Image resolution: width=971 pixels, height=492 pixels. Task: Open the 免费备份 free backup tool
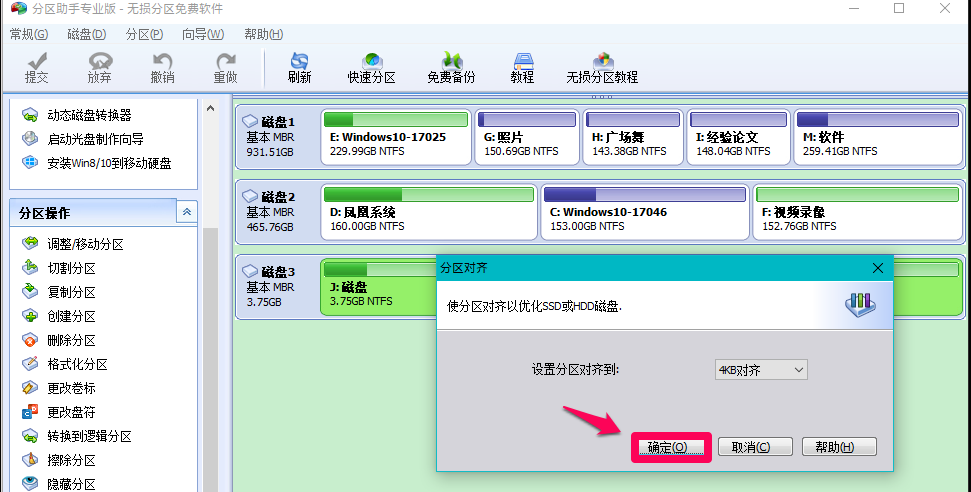pyautogui.click(x=451, y=67)
